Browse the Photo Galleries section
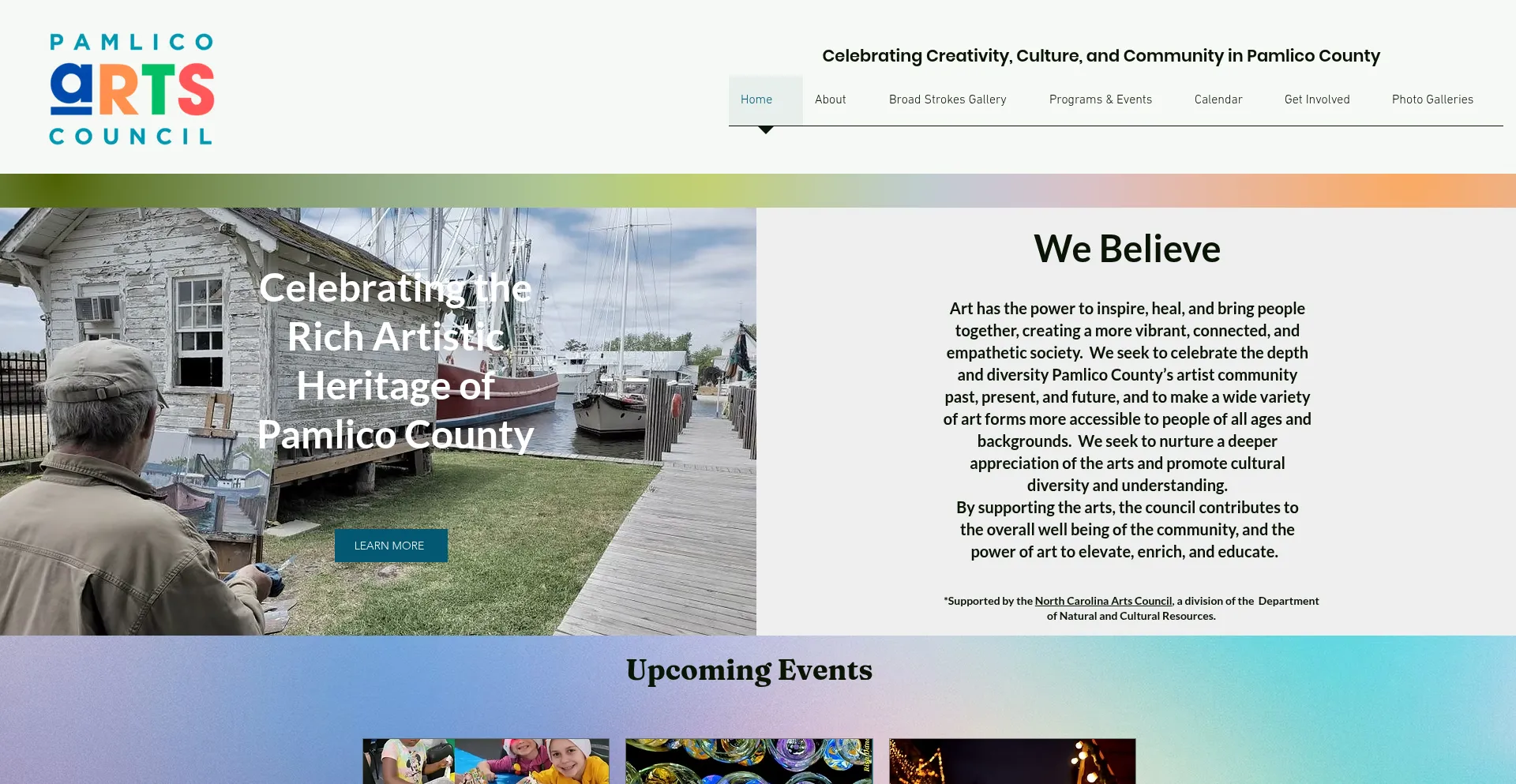The width and height of the screenshot is (1516, 784). click(1432, 99)
